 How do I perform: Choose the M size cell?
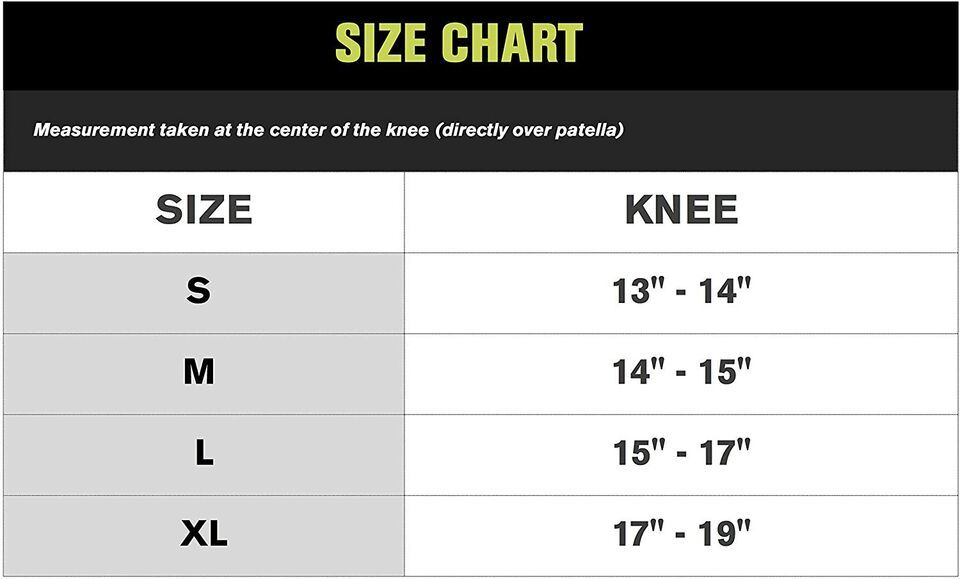pos(204,374)
